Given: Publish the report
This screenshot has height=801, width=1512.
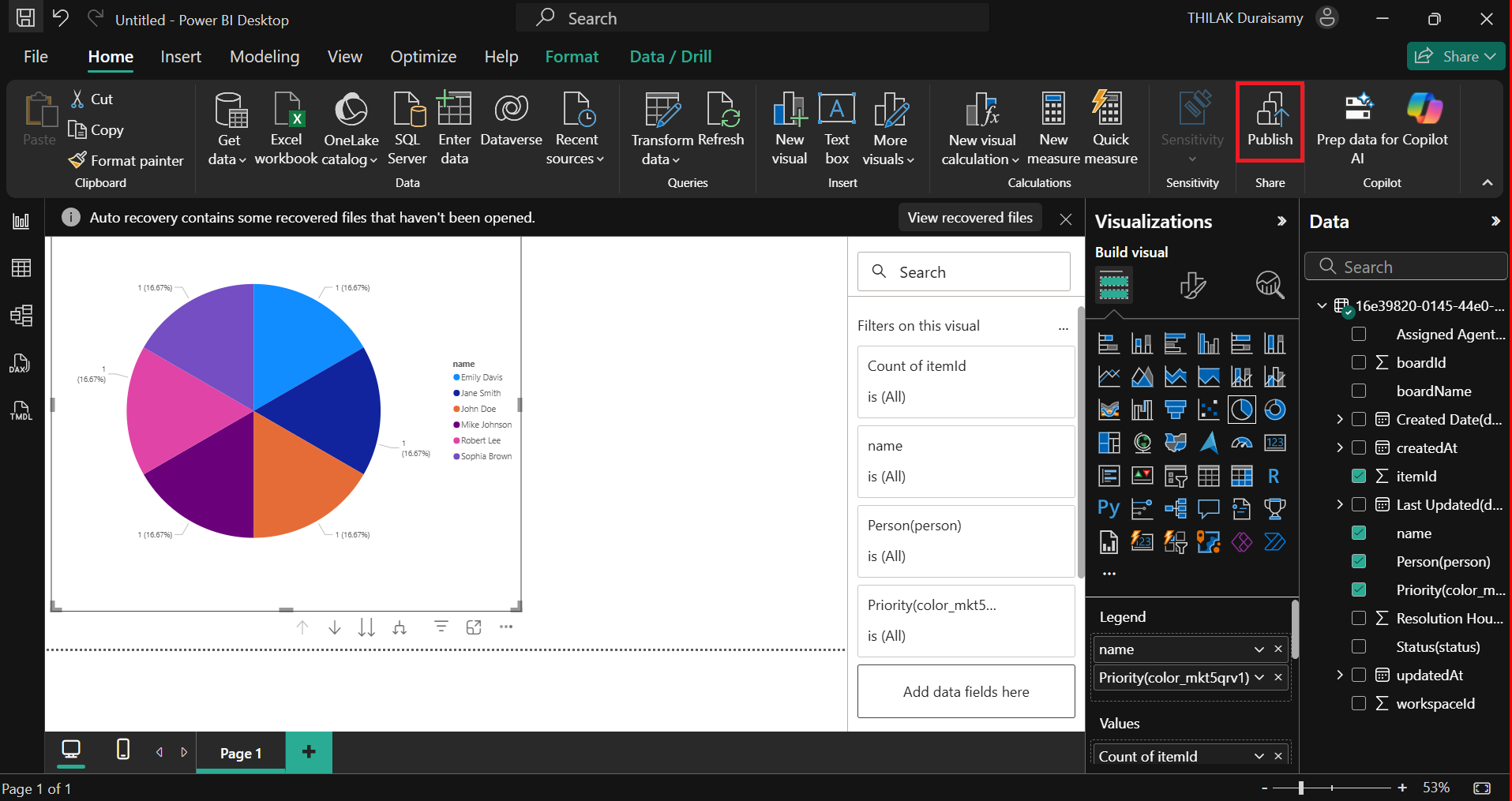Looking at the screenshot, I should [1270, 121].
